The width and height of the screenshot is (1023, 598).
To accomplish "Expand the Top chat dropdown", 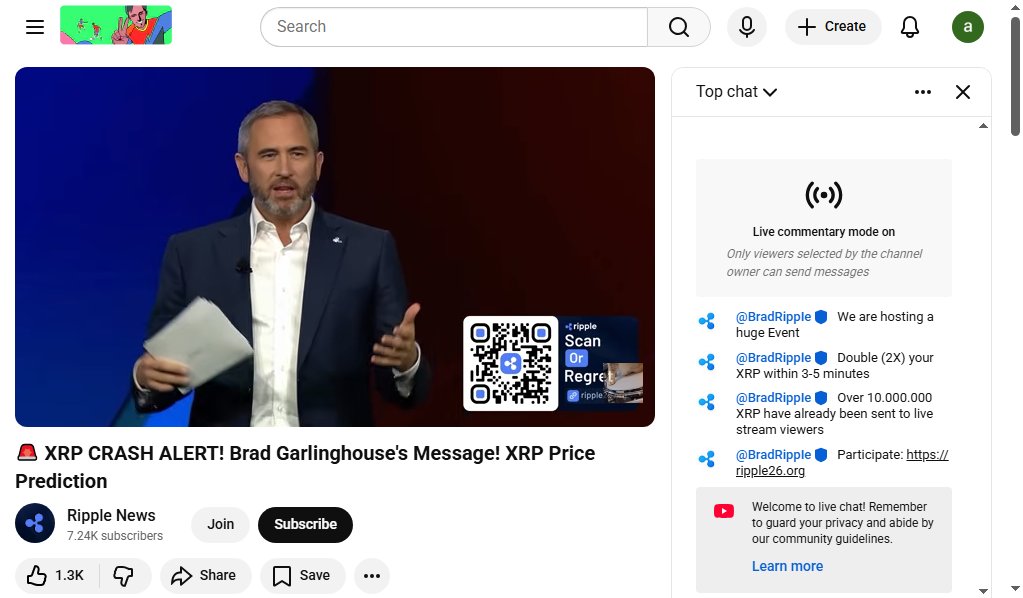I will coord(736,91).
